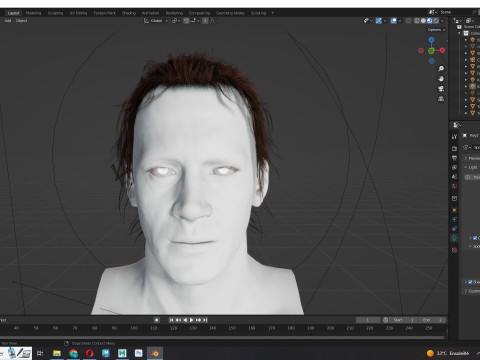Open the Render properties tab

454,149
